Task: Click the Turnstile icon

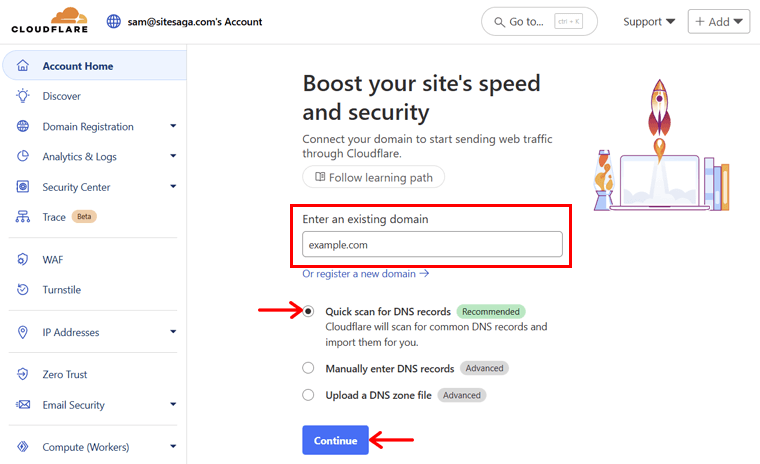Action: [23, 289]
